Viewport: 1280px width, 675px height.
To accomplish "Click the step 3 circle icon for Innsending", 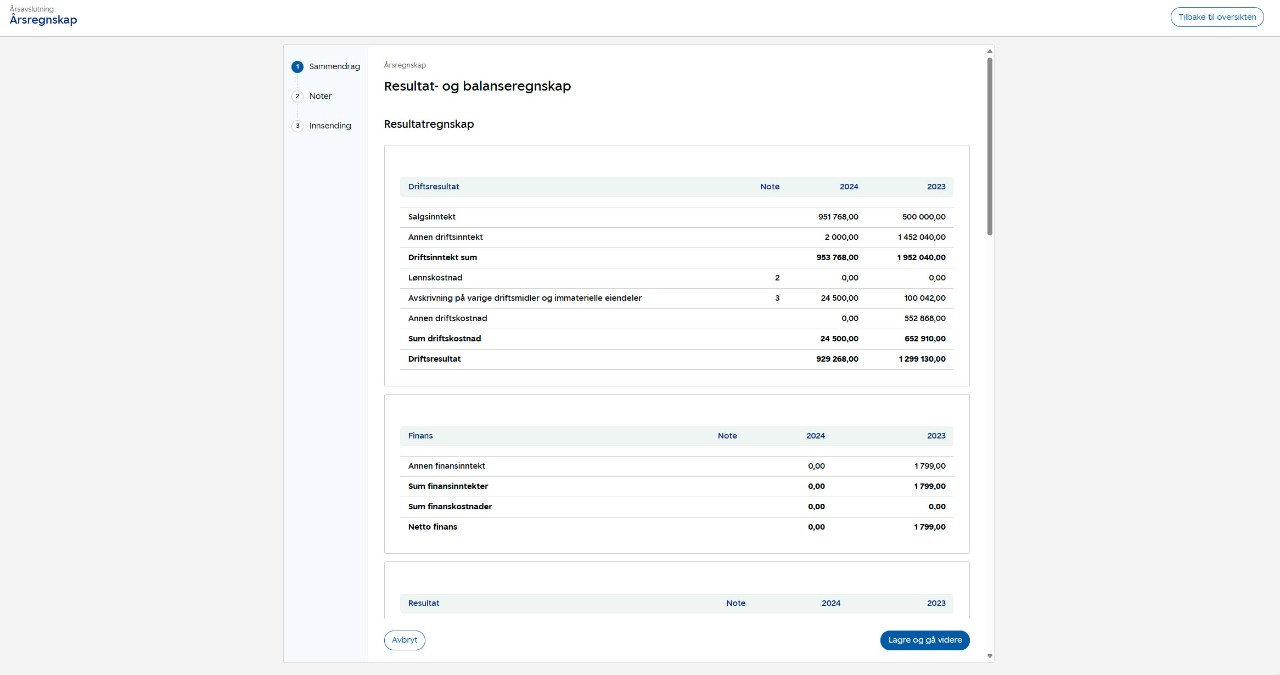I will click(297, 126).
